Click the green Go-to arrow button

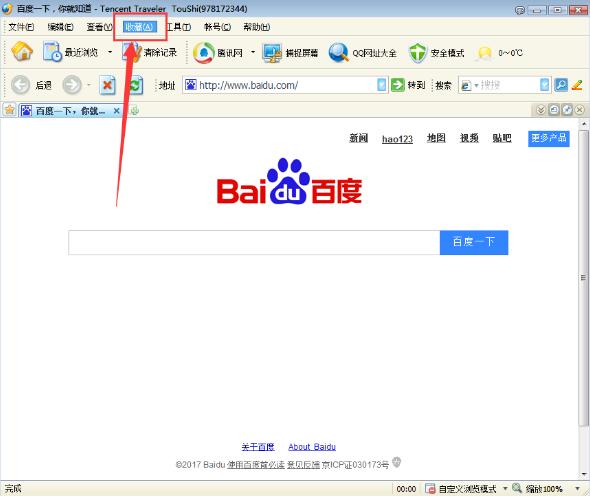click(x=397, y=85)
